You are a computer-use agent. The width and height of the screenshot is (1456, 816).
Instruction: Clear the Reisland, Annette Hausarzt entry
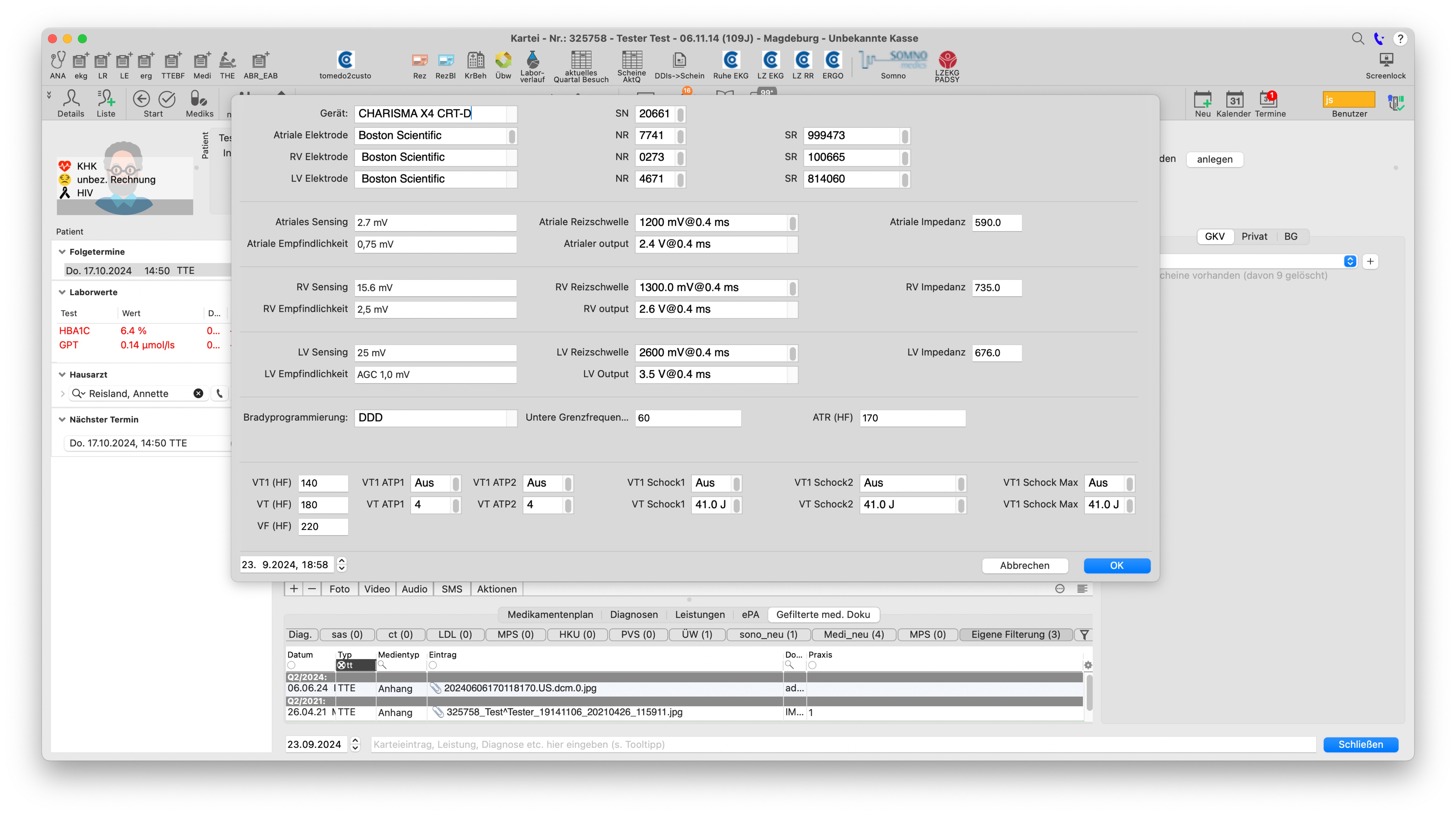point(198,394)
